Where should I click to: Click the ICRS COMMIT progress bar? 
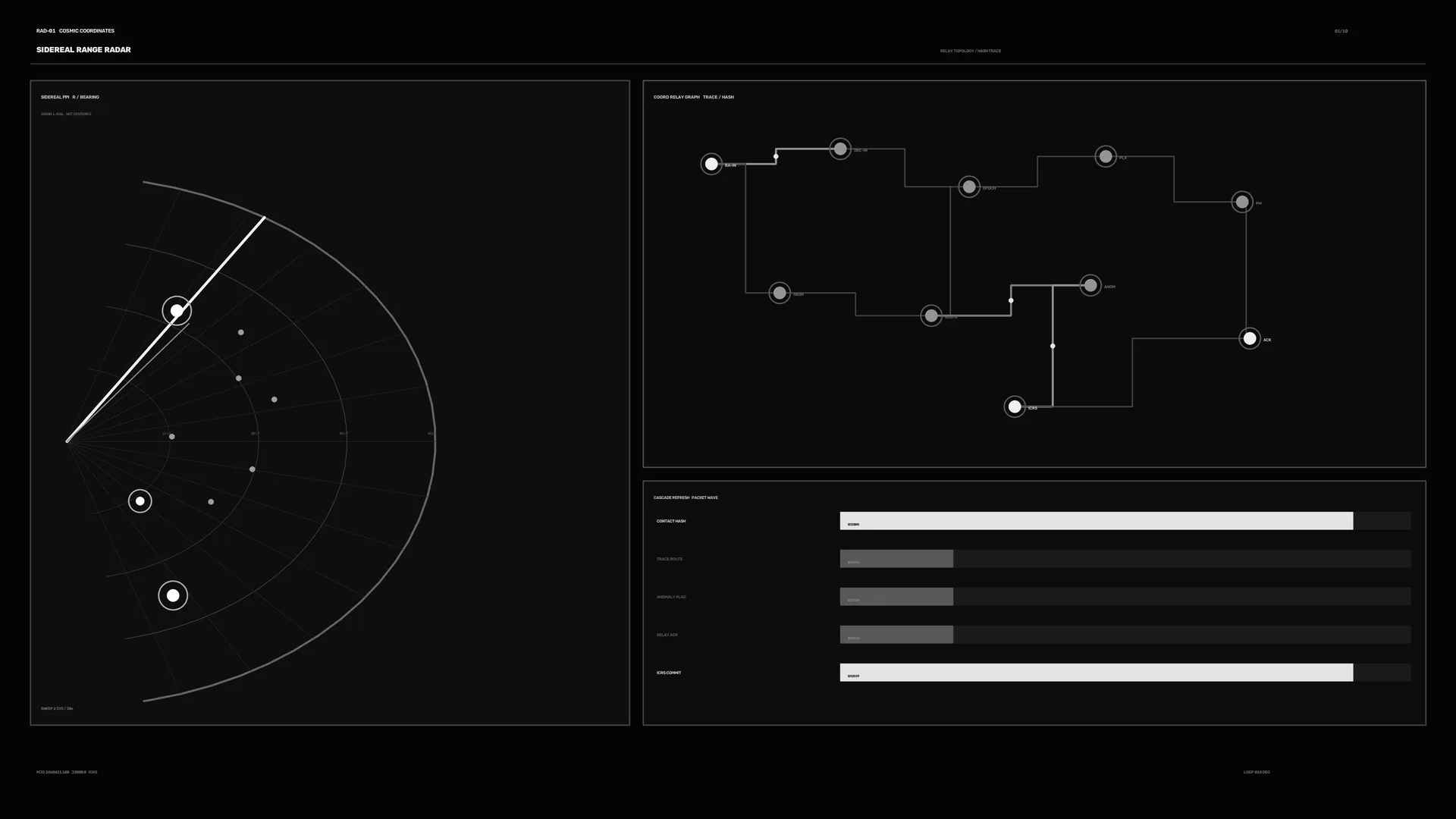point(1125,673)
